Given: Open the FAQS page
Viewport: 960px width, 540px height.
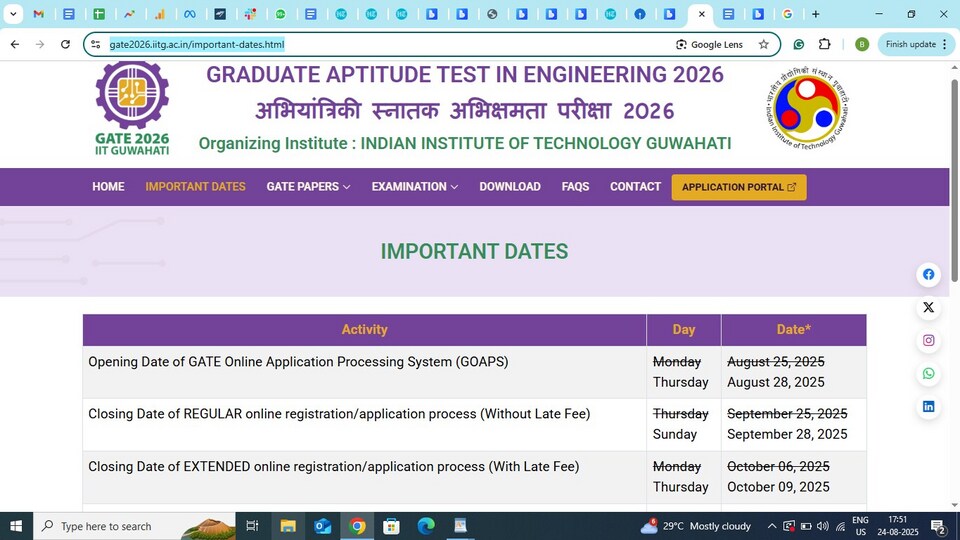Looking at the screenshot, I should point(576,187).
